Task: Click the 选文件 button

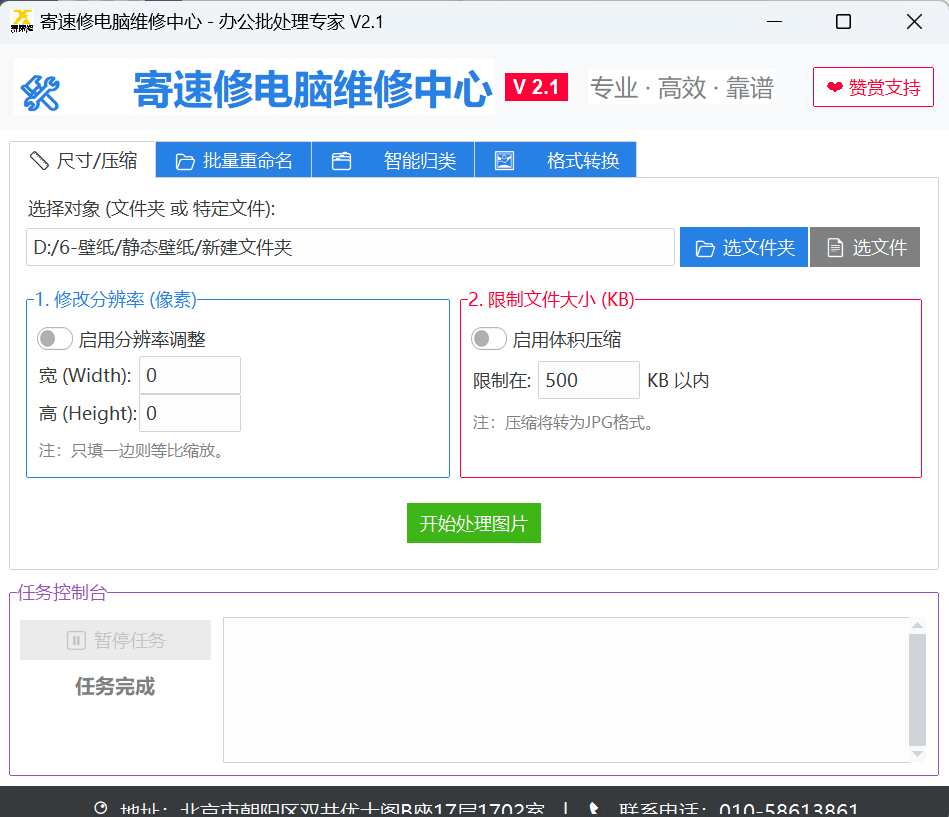Action: [x=864, y=247]
